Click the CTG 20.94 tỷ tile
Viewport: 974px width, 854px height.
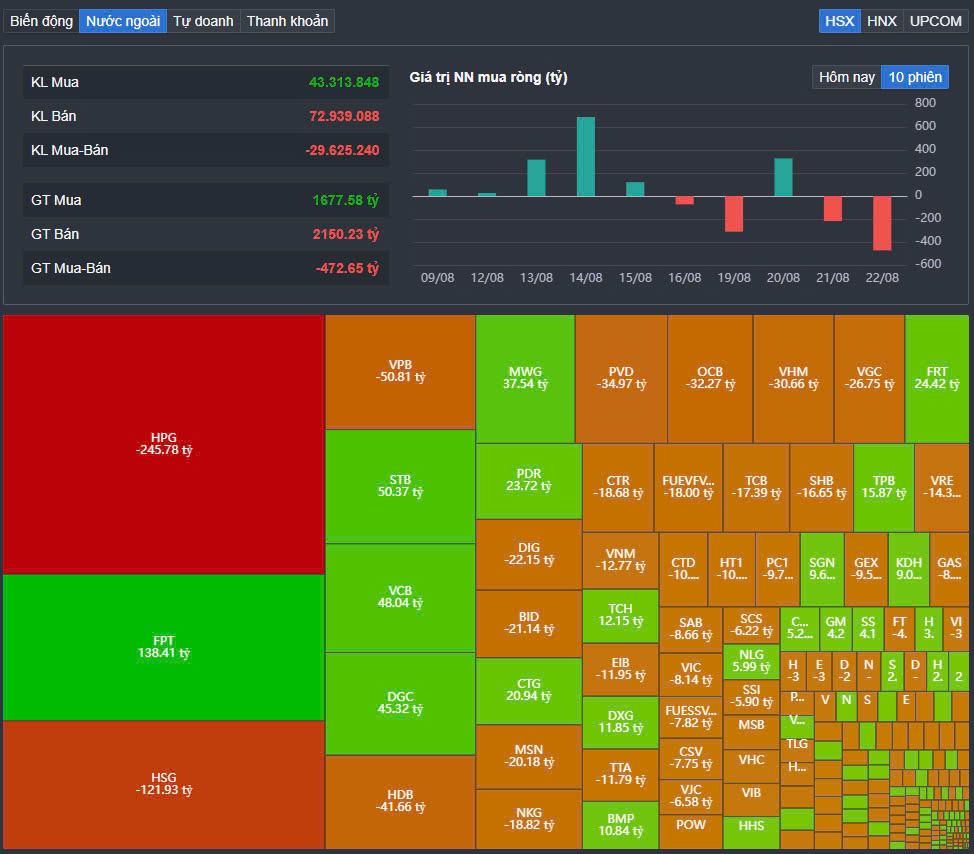529,691
